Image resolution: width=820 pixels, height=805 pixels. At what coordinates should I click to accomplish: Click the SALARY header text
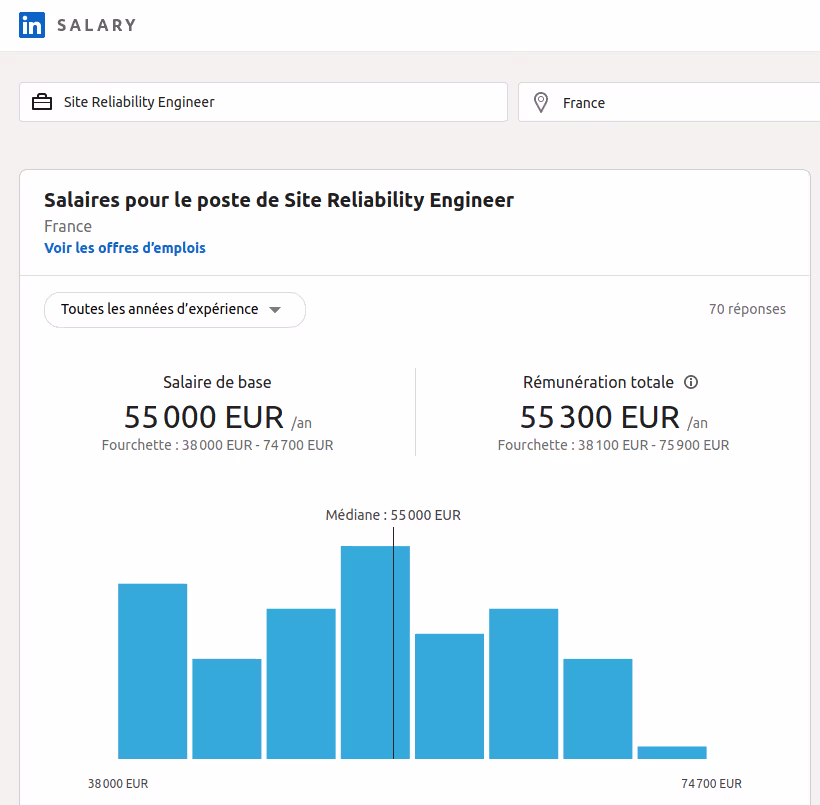tap(97, 25)
